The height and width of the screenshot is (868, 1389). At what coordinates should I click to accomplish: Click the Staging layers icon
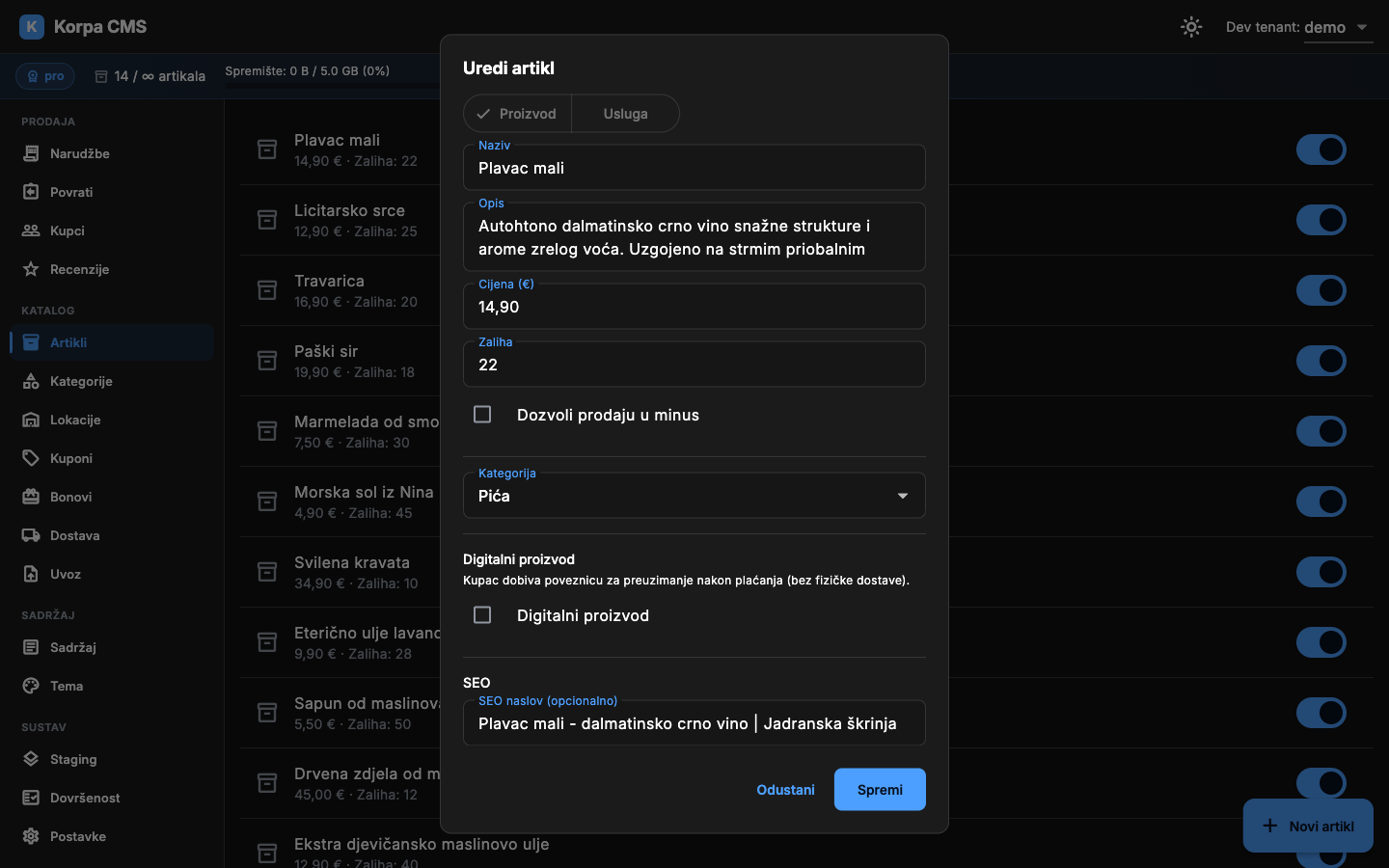31,759
